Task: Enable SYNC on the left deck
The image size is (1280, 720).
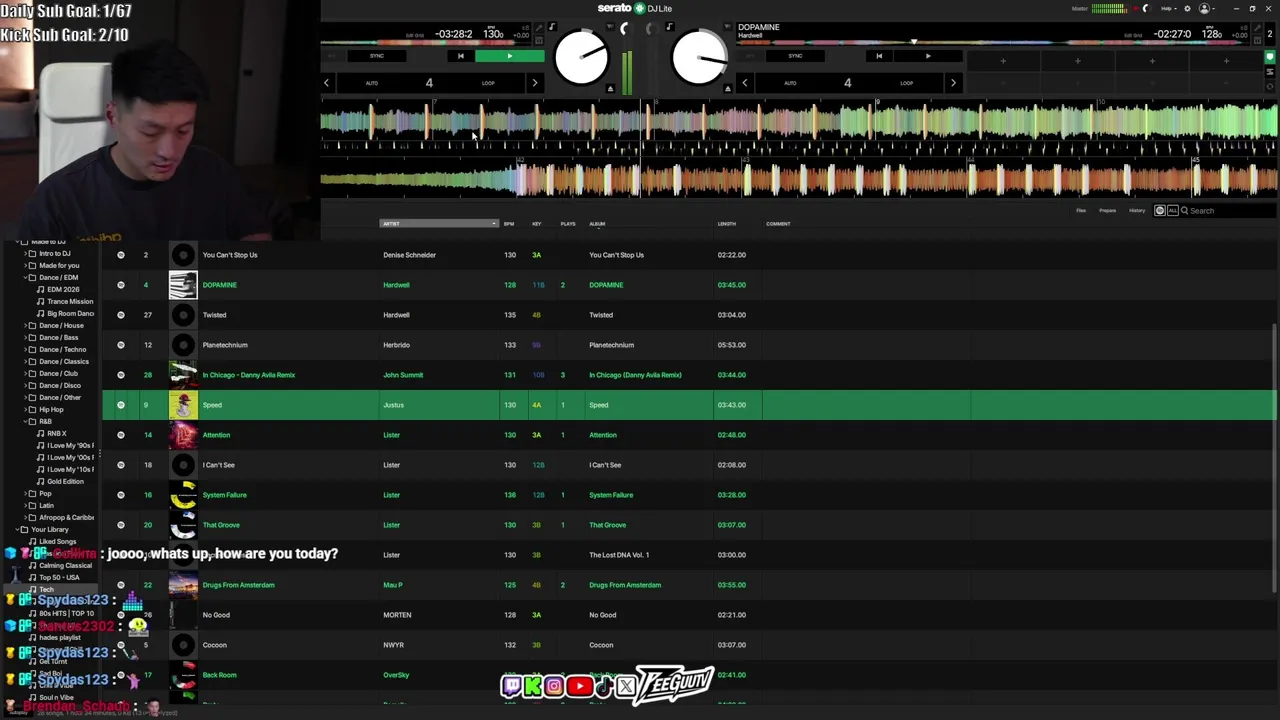Action: coord(377,56)
